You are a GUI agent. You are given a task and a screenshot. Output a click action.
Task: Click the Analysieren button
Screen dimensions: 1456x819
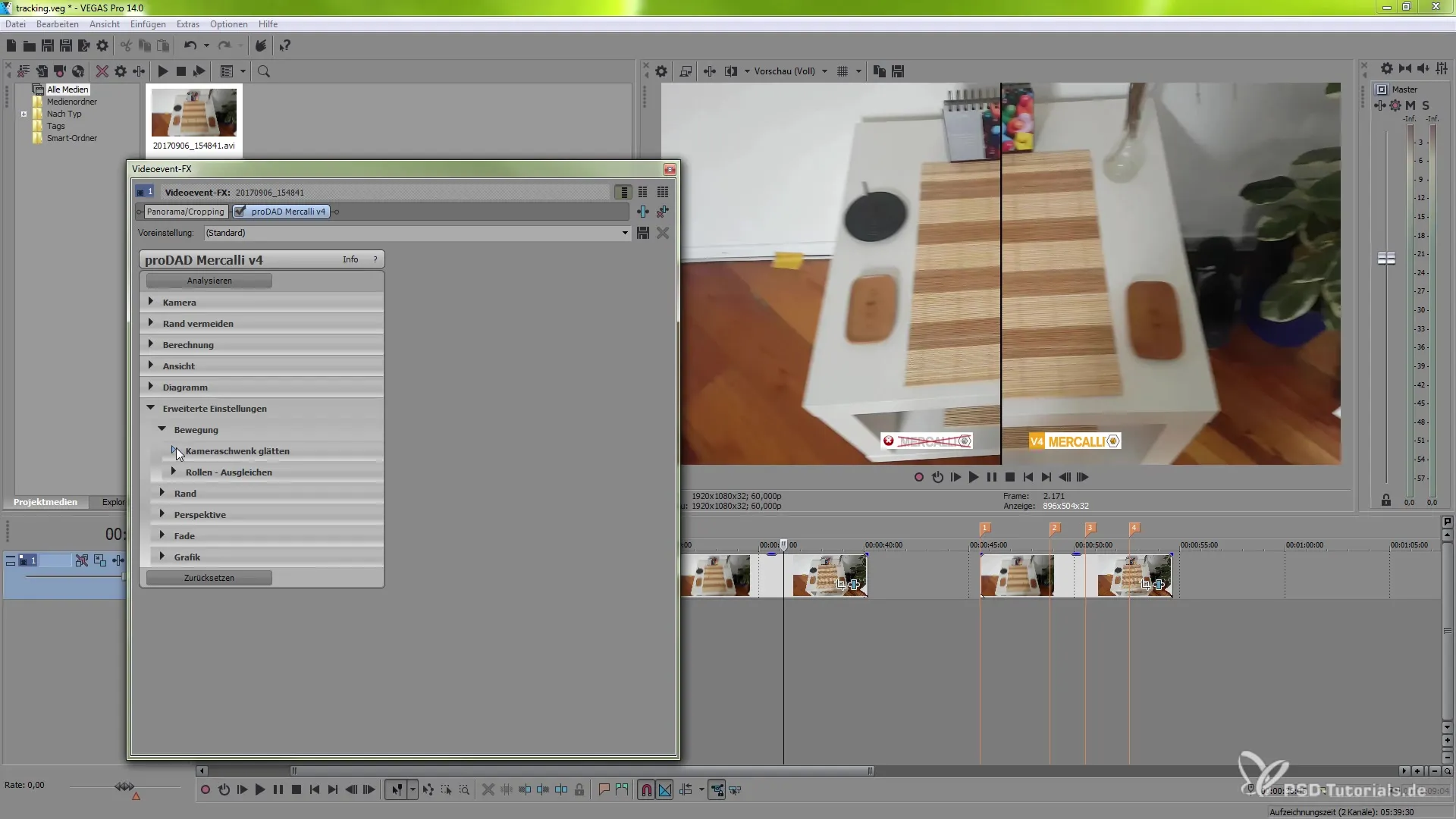click(x=209, y=281)
